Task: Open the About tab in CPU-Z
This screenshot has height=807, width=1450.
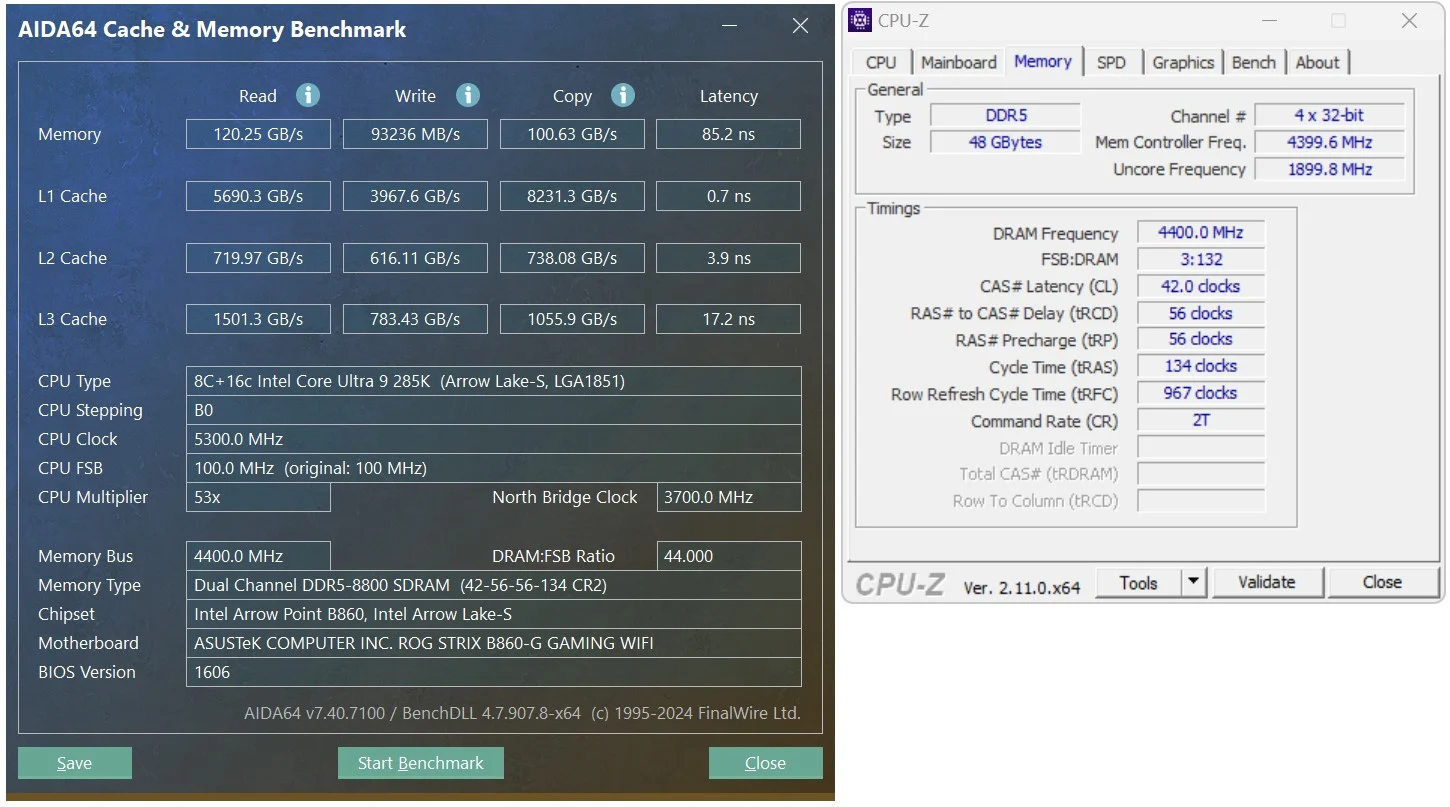Action: click(1317, 62)
